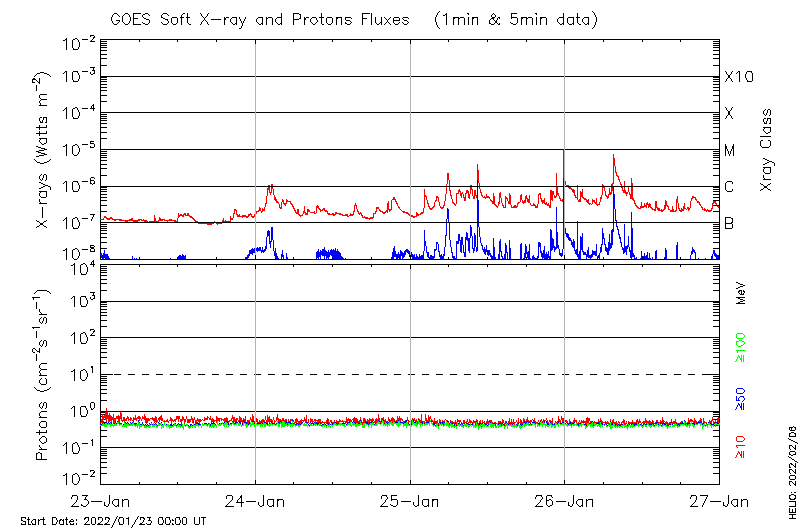Pick the 26-Jan date label

pos(564,500)
